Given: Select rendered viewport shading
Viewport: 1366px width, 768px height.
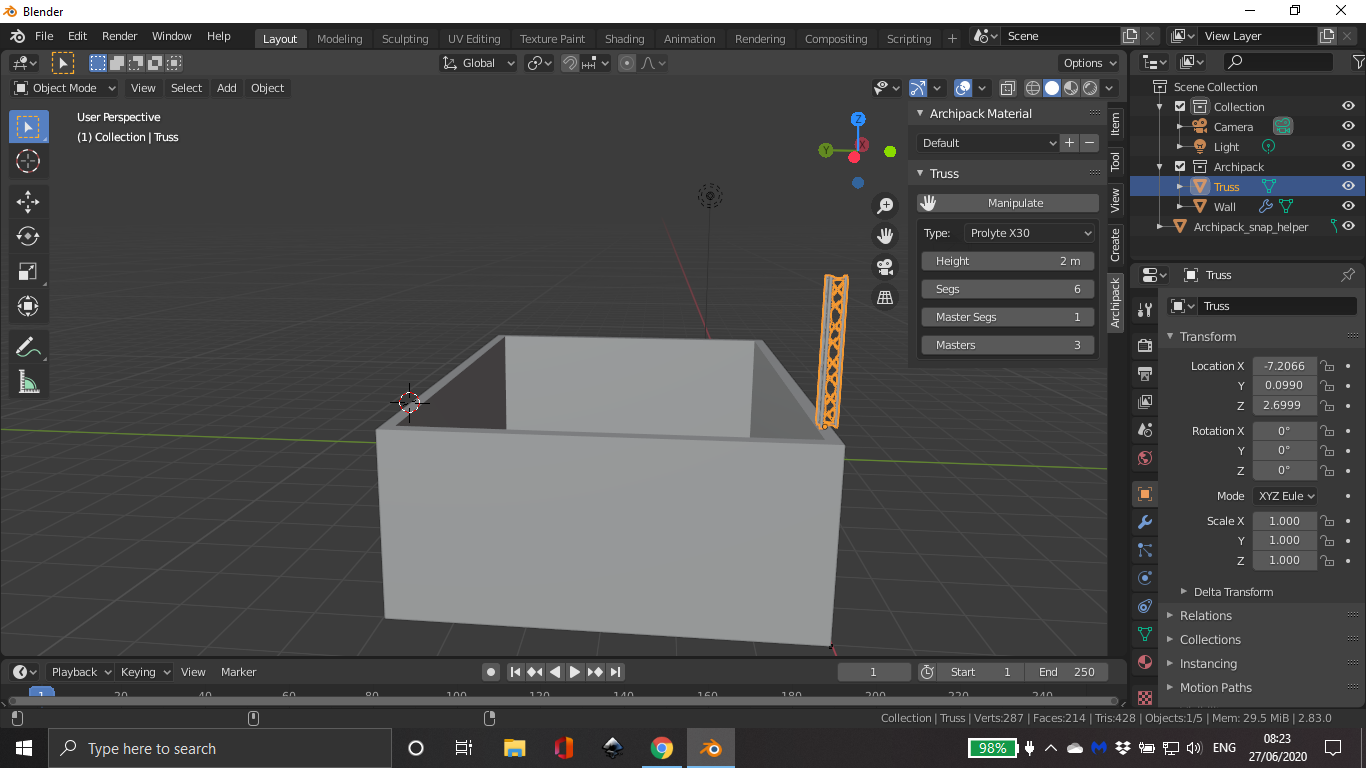Looking at the screenshot, I should pyautogui.click(x=1090, y=88).
